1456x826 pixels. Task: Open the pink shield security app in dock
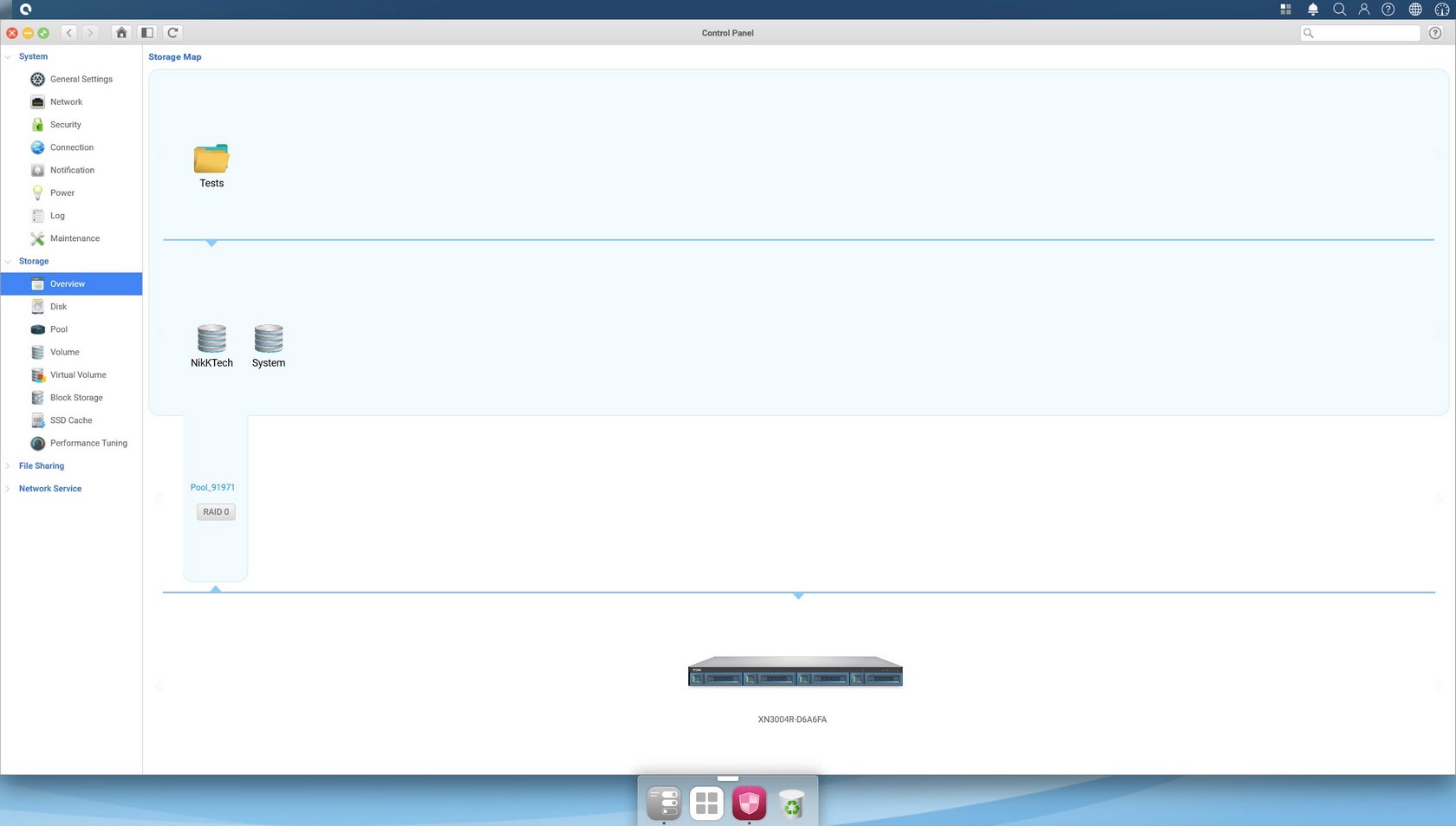pos(749,803)
